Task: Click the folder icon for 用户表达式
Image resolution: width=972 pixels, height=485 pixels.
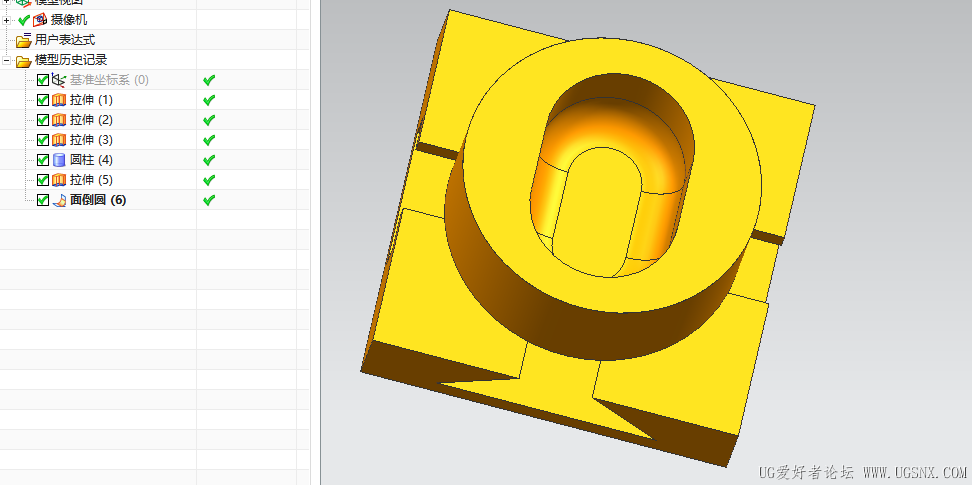Action: [24, 40]
